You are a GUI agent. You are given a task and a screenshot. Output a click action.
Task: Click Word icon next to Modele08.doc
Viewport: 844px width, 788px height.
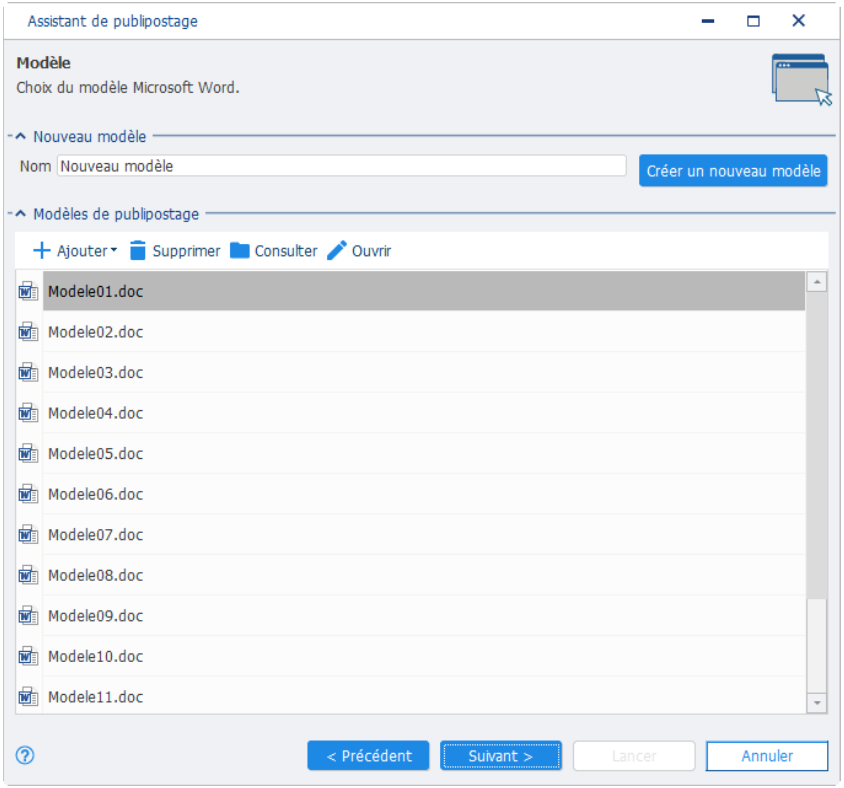coord(28,575)
